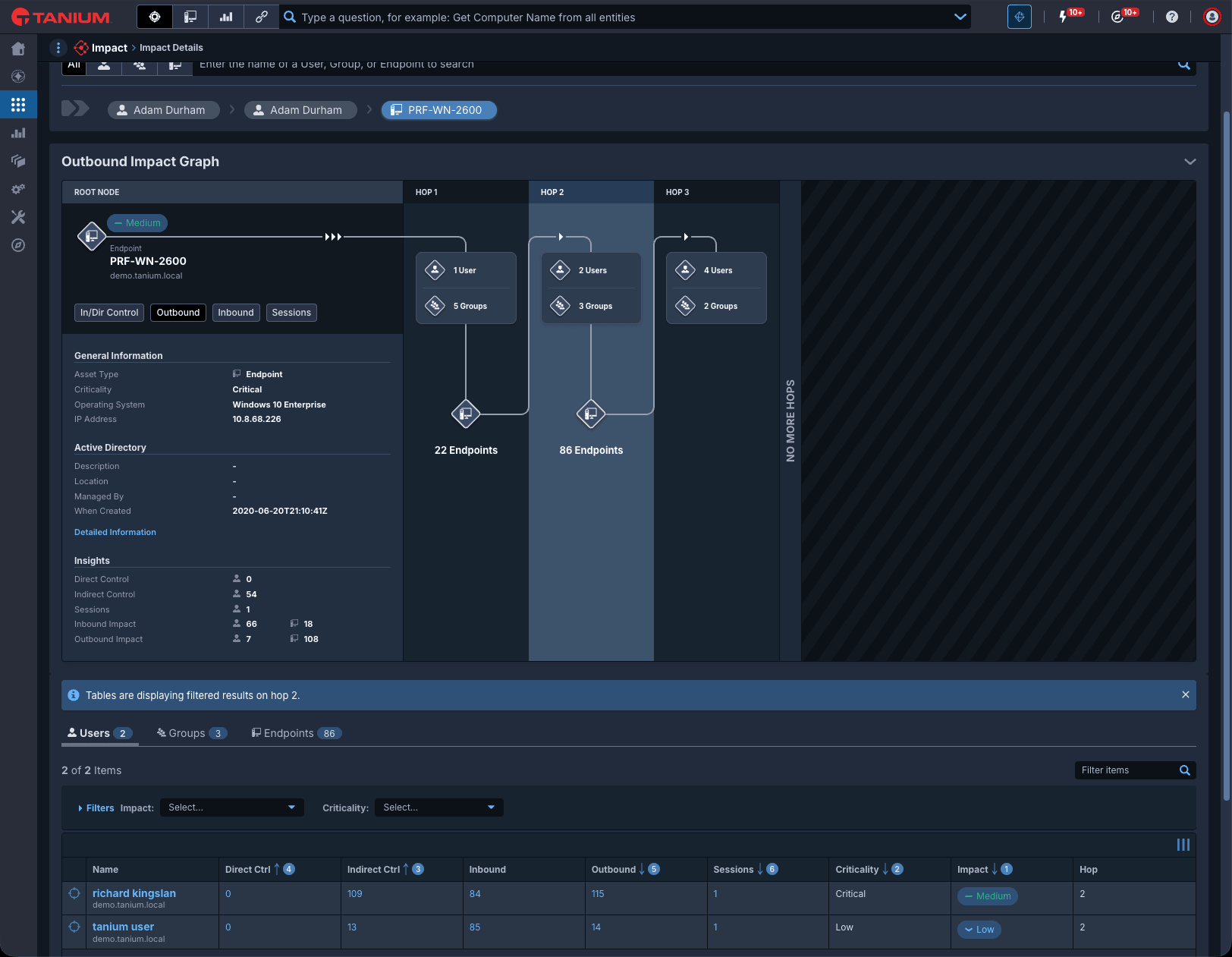This screenshot has height=957, width=1232.
Task: Open the Tanium home icon in sidebar
Action: [x=18, y=49]
